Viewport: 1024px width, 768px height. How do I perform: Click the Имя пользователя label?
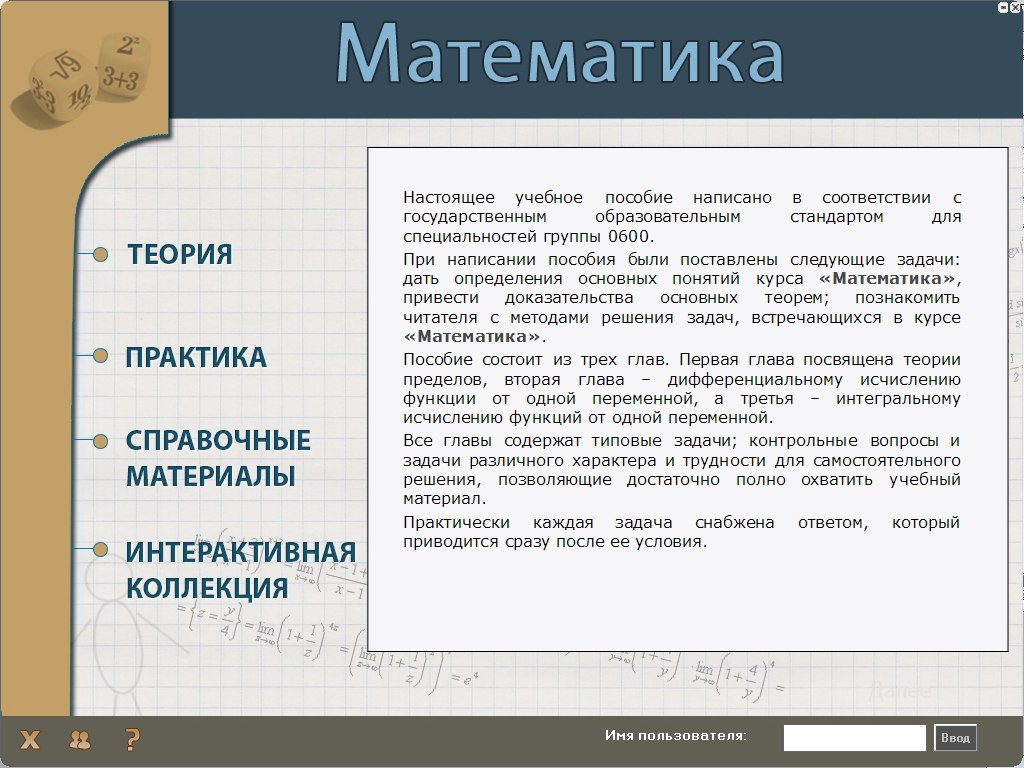pyautogui.click(x=675, y=736)
